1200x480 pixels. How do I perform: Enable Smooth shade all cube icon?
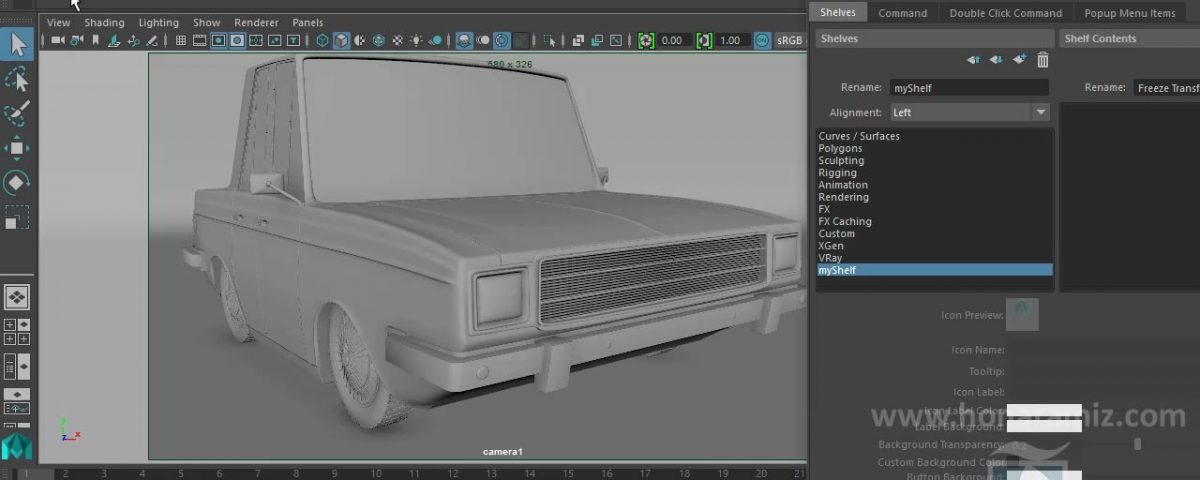341,41
